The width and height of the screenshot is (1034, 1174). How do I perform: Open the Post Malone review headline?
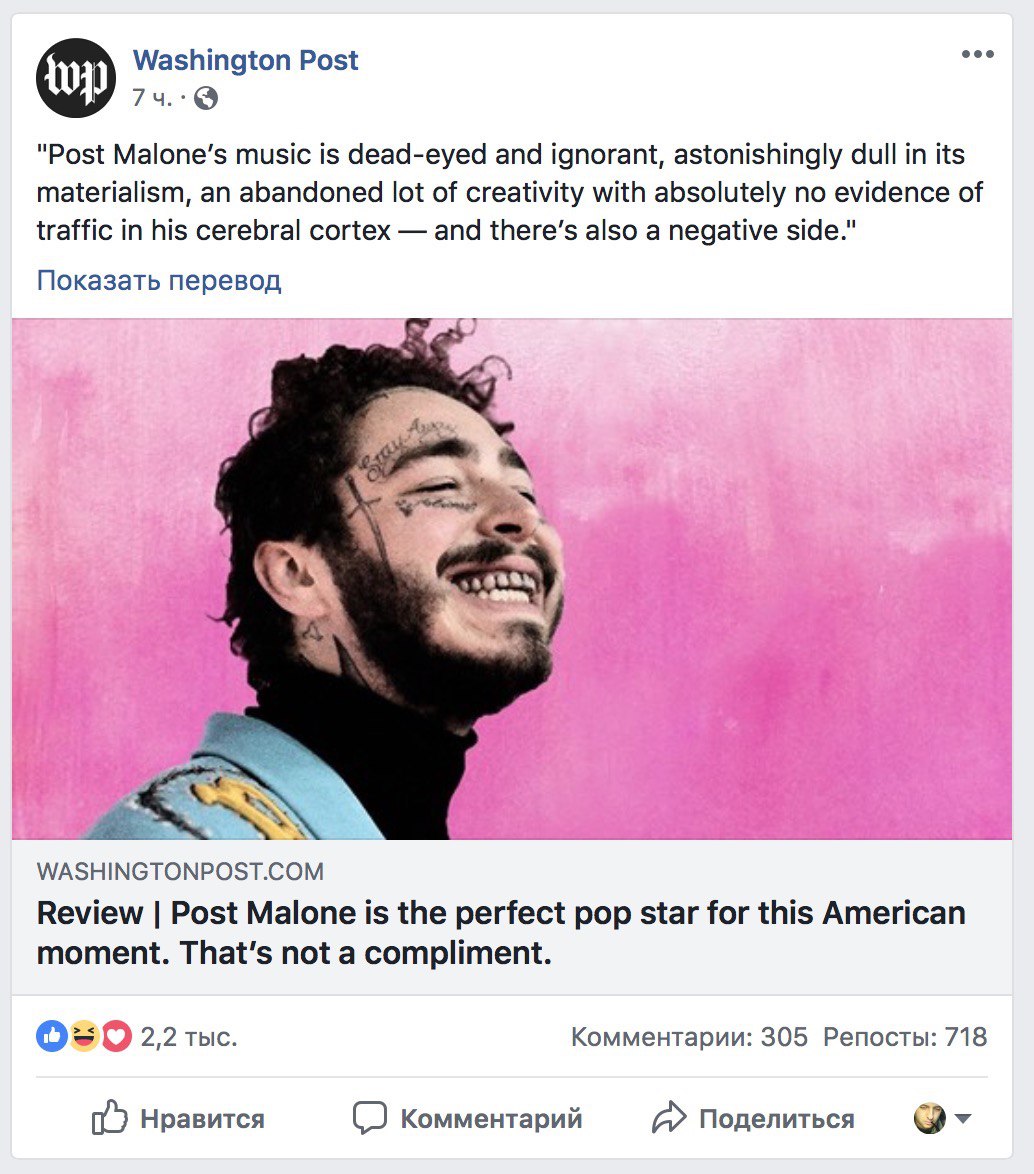(501, 933)
